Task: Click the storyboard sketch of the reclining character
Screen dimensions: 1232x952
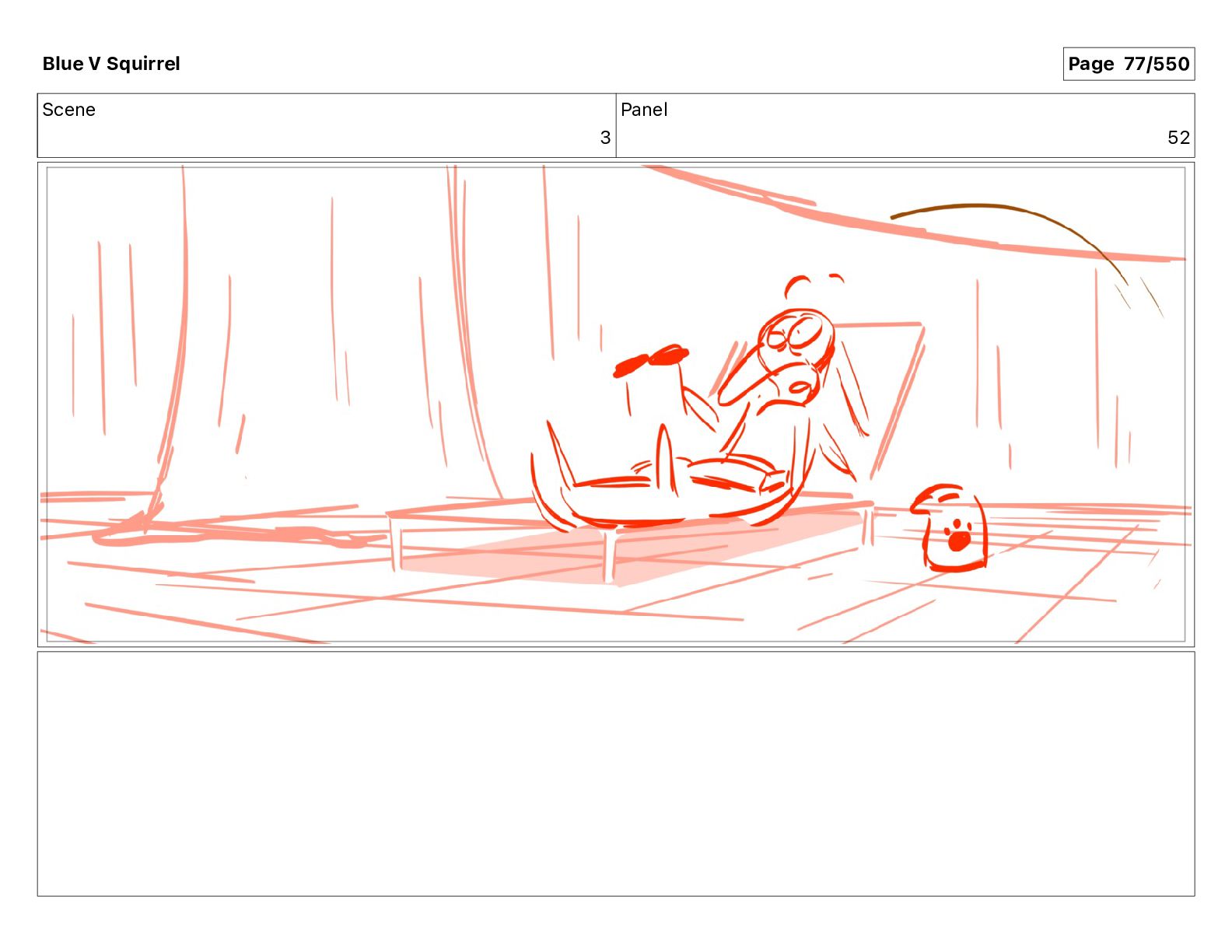Action: pyautogui.click(x=700, y=404)
